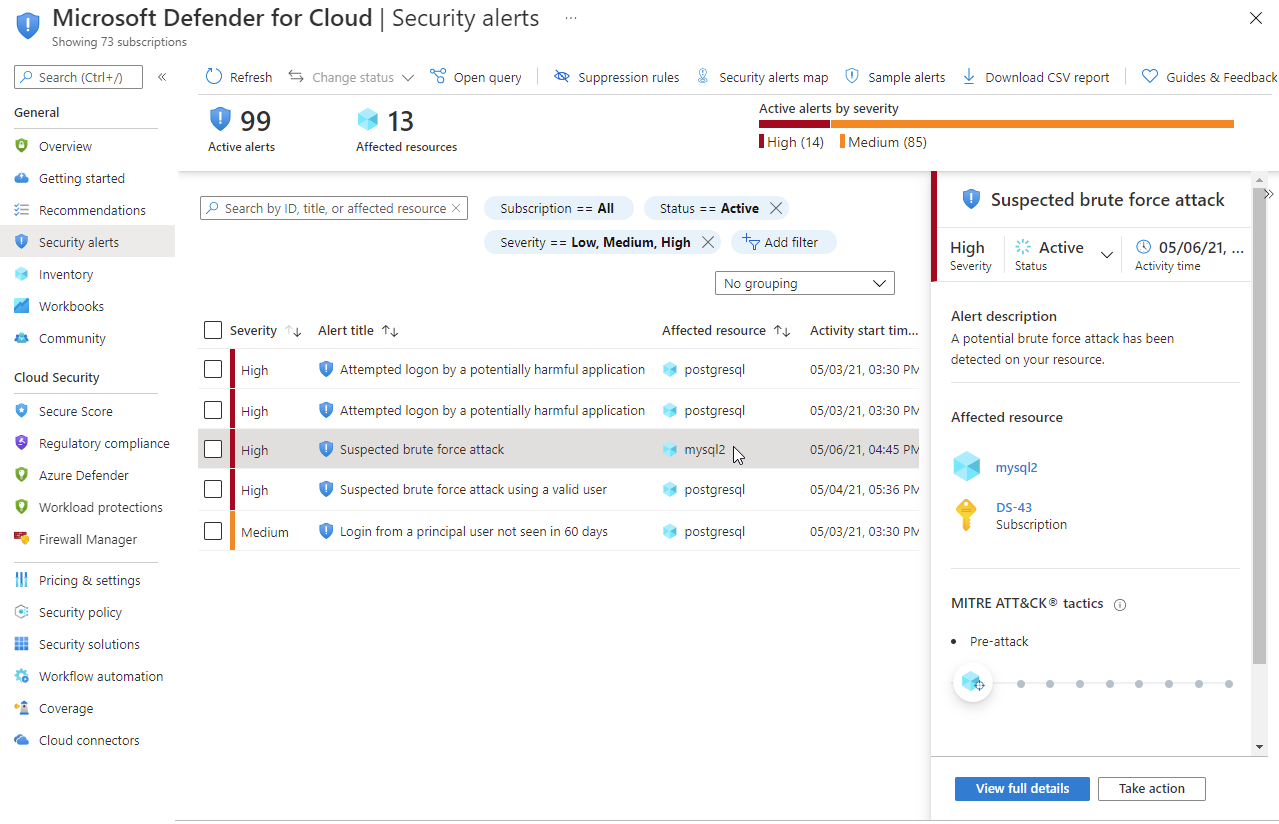Click the Subscription == All filter pill
This screenshot has height=824, width=1279.
(x=558, y=208)
